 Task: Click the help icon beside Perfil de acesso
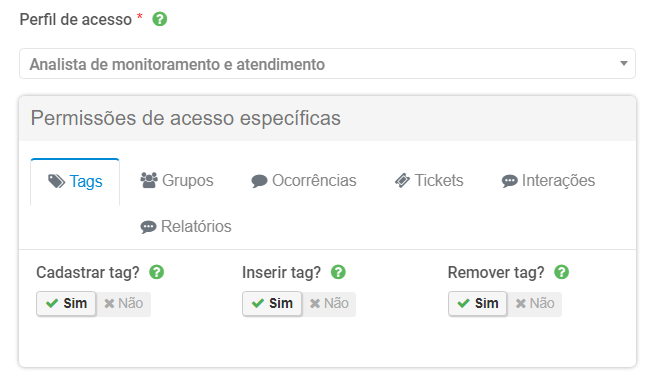(160, 19)
